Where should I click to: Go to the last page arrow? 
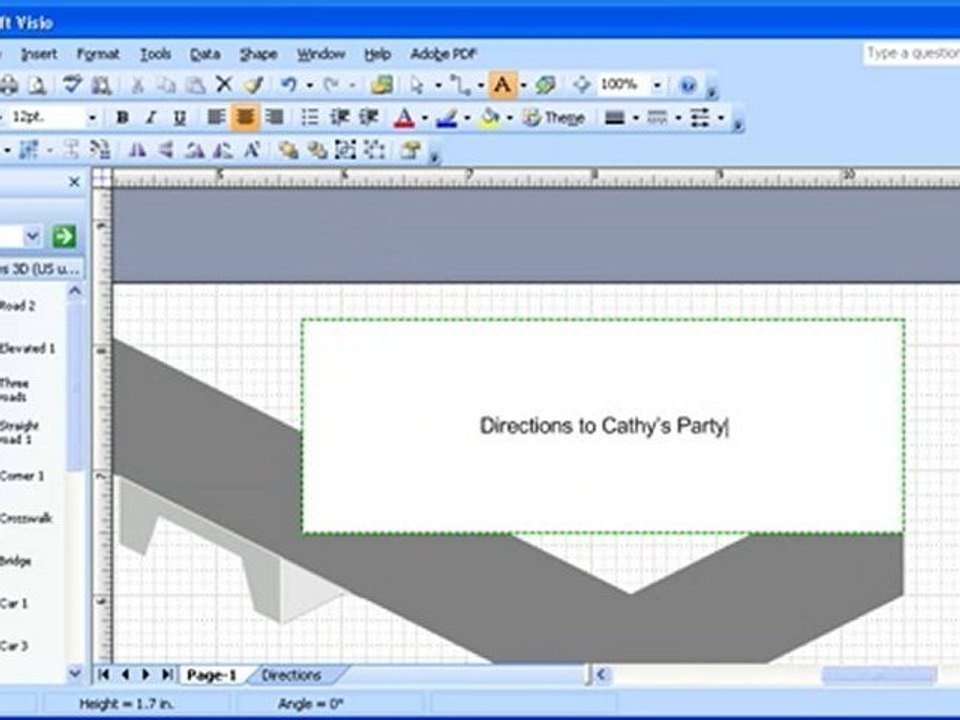tap(167, 674)
